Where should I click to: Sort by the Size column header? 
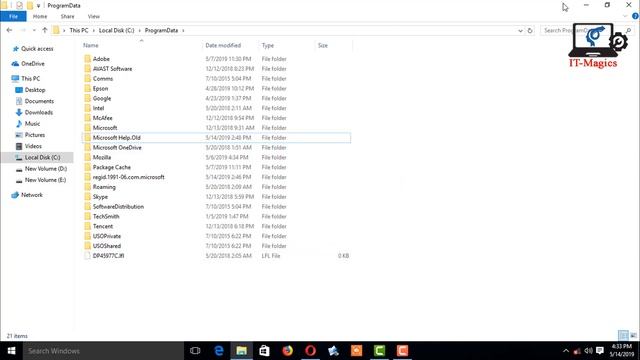(323, 45)
